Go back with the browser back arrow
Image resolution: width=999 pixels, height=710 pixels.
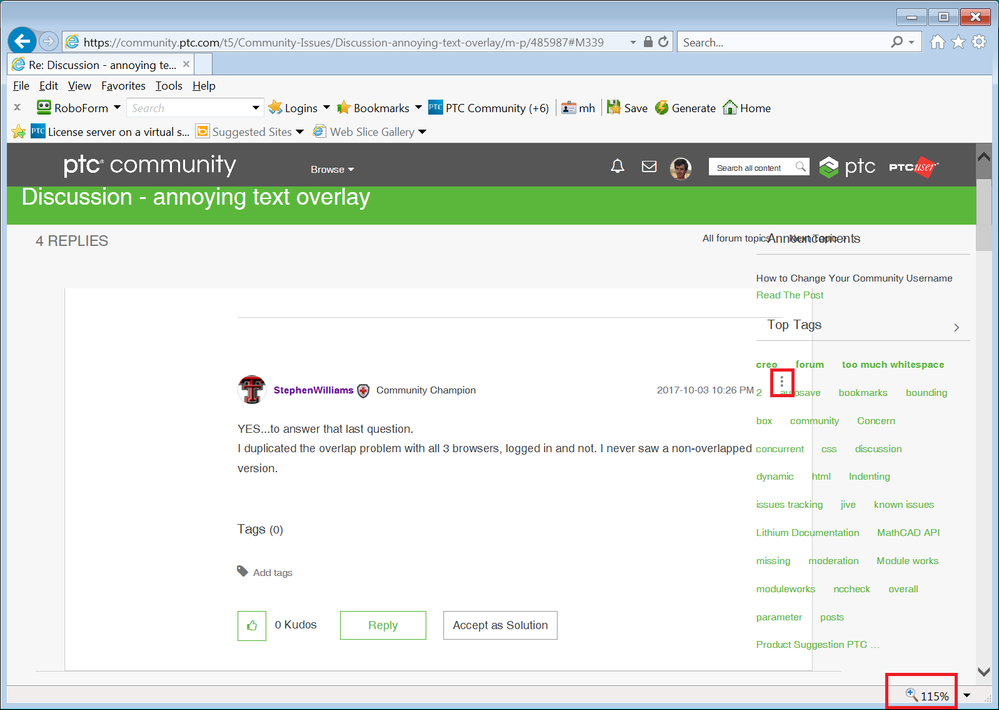coord(22,42)
